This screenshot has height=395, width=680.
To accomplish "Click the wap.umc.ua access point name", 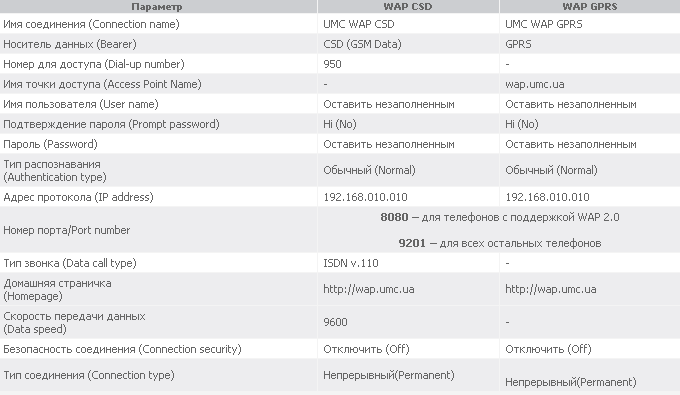I will tap(535, 84).
